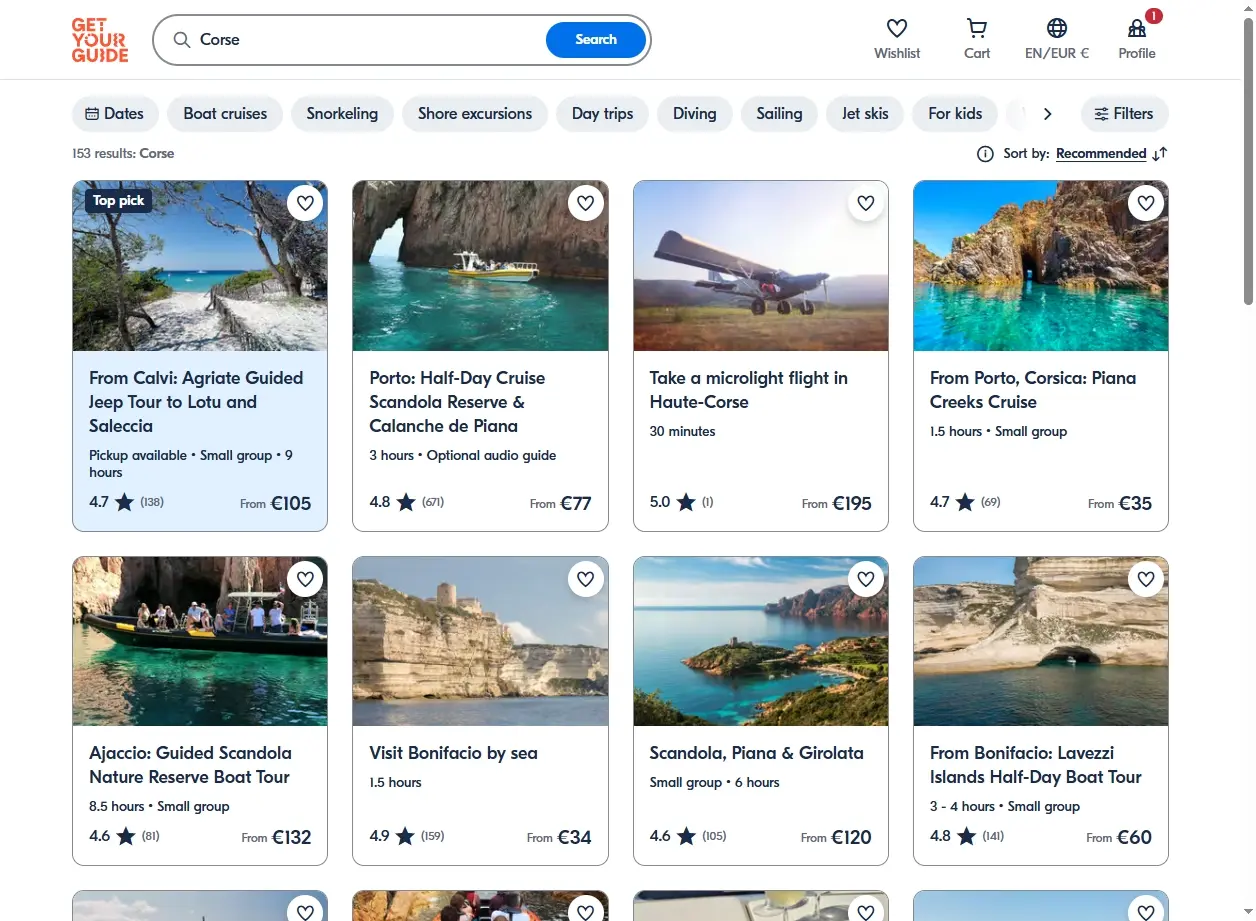This screenshot has height=921, width=1256.
Task: Wishlist the Visit Bonifacio by sea card
Action: coord(586,578)
